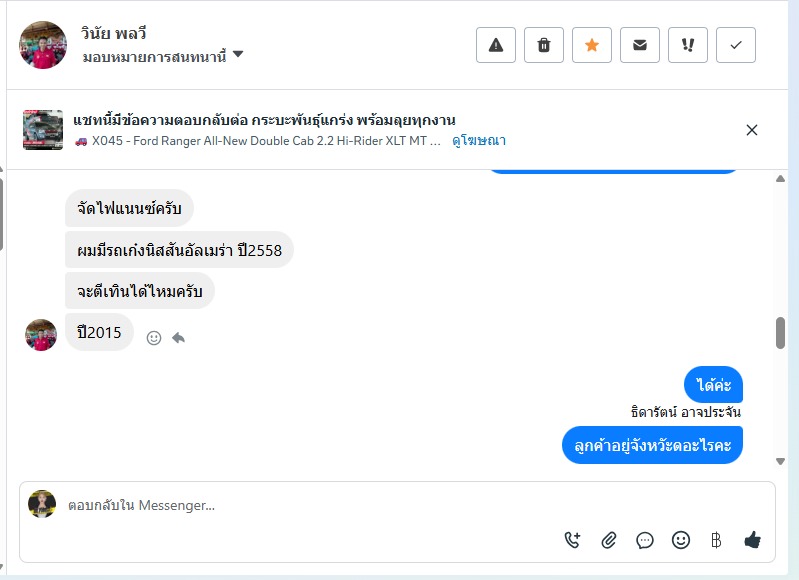
Task: Start a call using the phone icon
Action: [573, 540]
